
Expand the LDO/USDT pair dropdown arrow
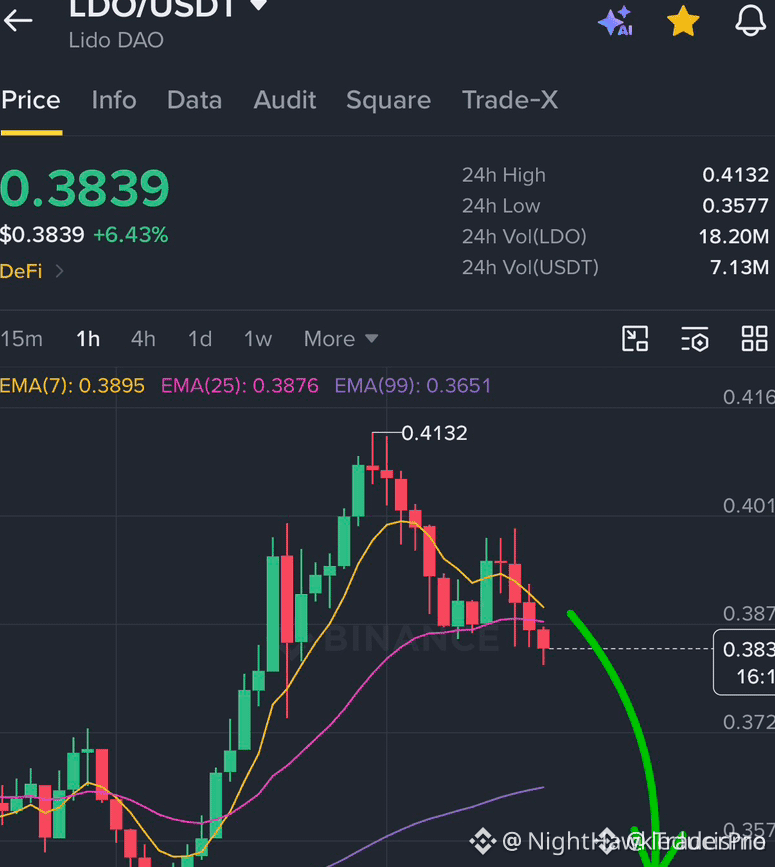258,6
